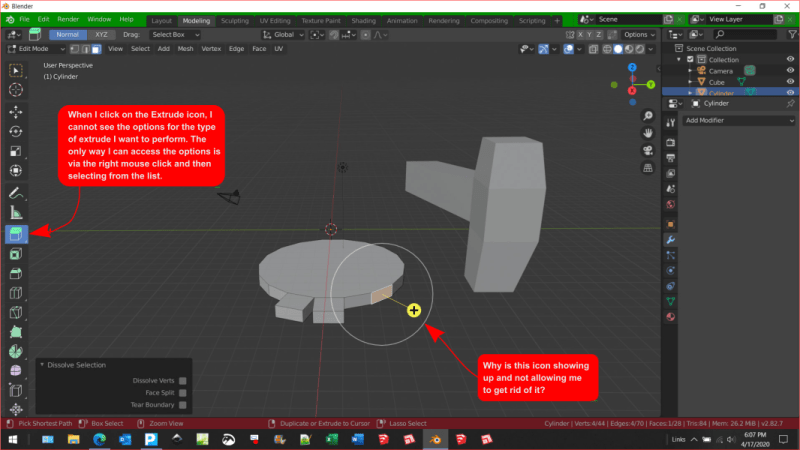
Task: Select the Shrink/Fatten tool
Action: tap(16, 409)
